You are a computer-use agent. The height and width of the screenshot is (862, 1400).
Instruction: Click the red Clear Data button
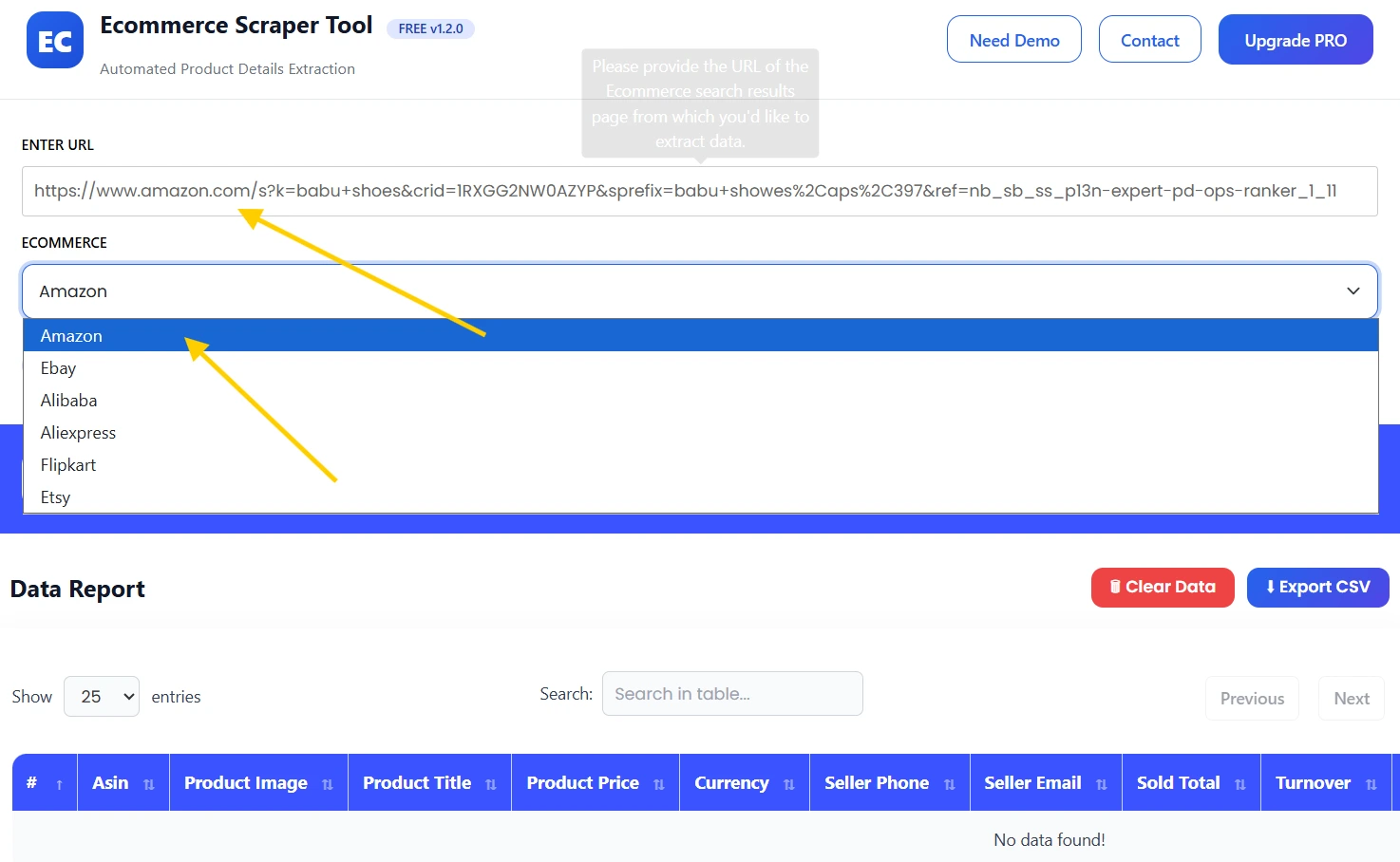[1163, 587]
